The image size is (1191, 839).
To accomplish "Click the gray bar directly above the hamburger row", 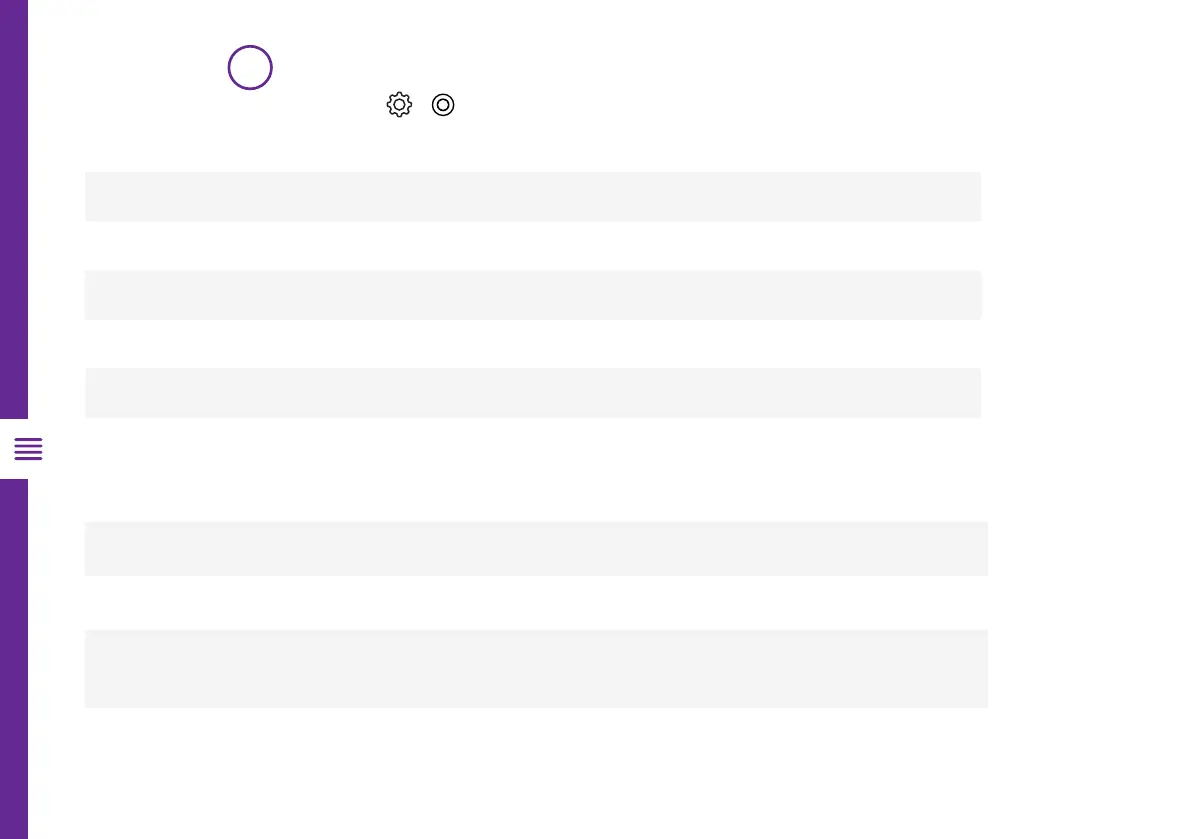I will [x=532, y=393].
